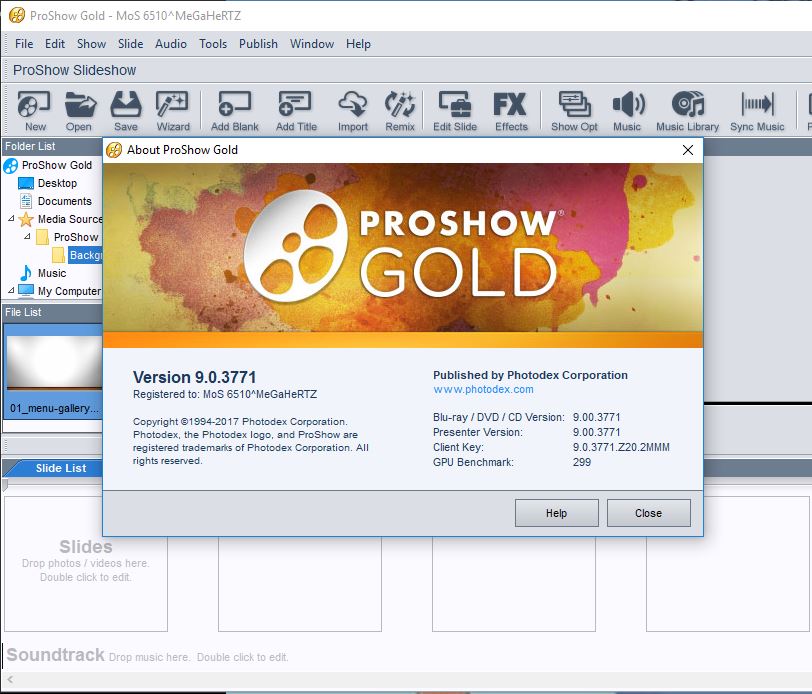Click the Soundtrack drop area

pyautogui.click(x=147, y=655)
